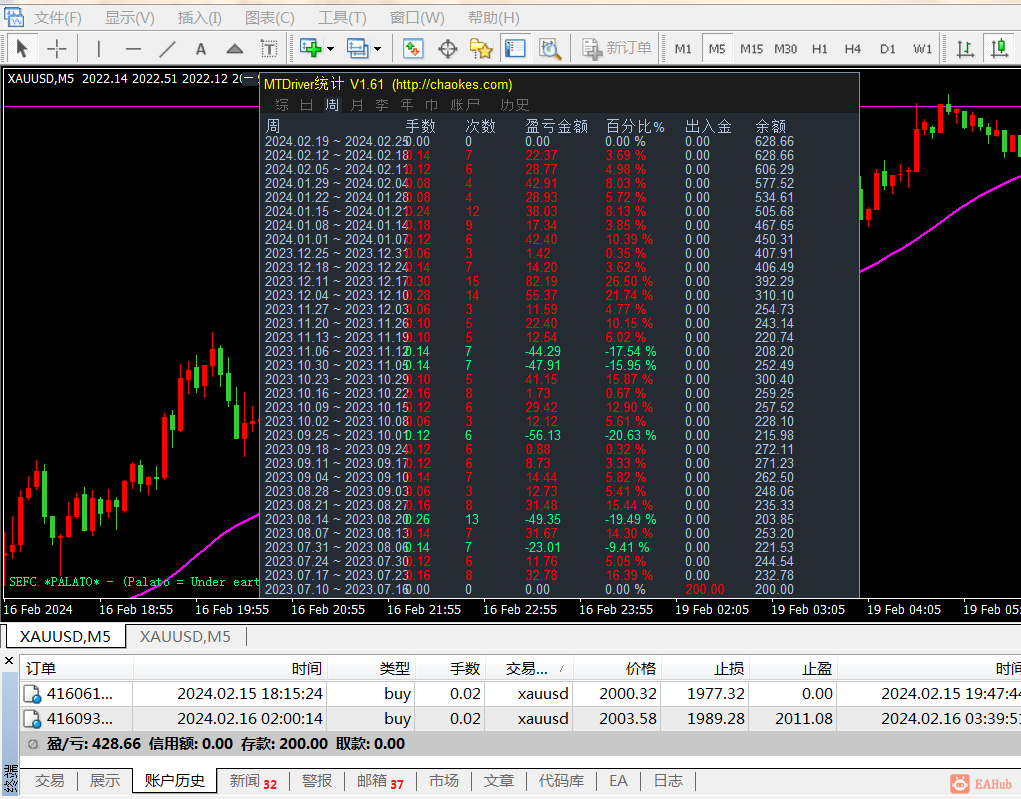The width and height of the screenshot is (1021, 799).
Task: Select the triangle shapes tool
Action: tap(234, 49)
